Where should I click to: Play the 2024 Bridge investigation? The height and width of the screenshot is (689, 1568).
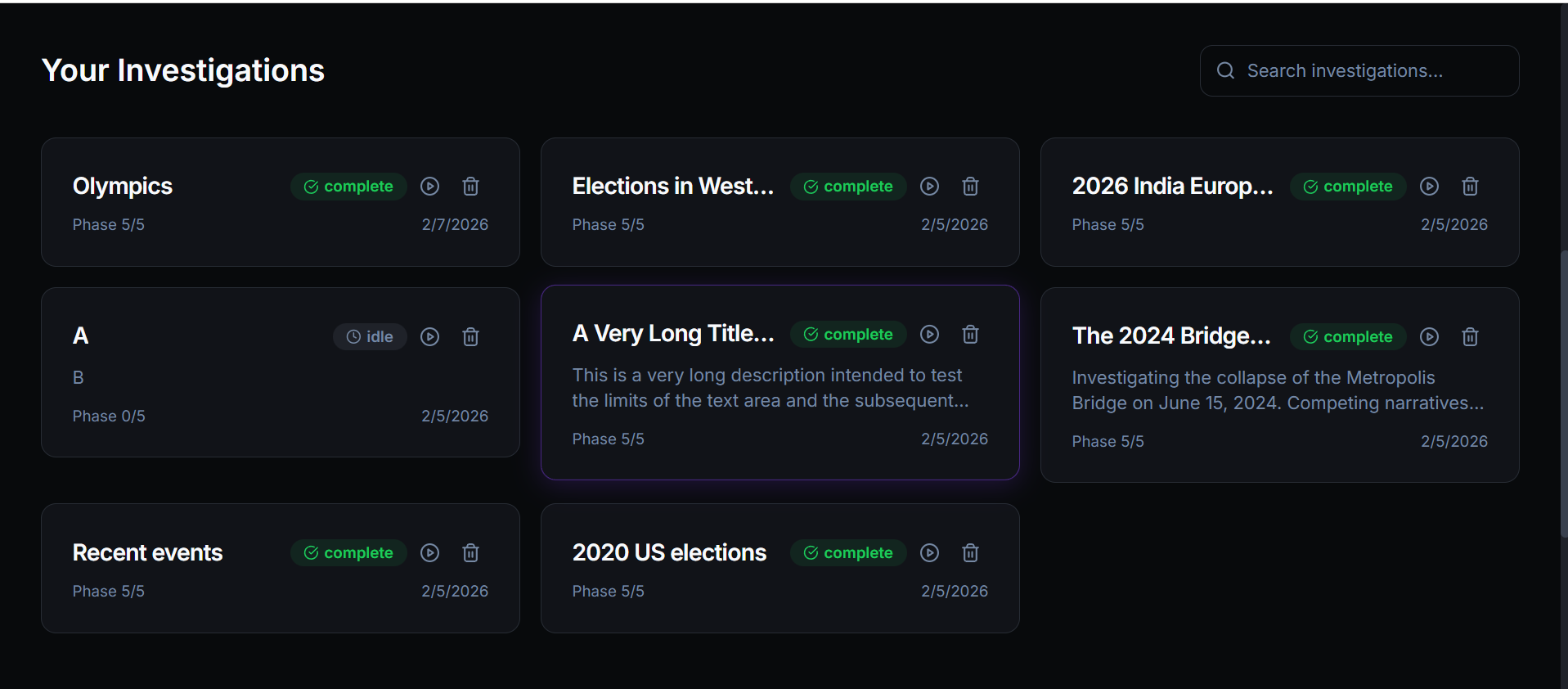(1429, 337)
